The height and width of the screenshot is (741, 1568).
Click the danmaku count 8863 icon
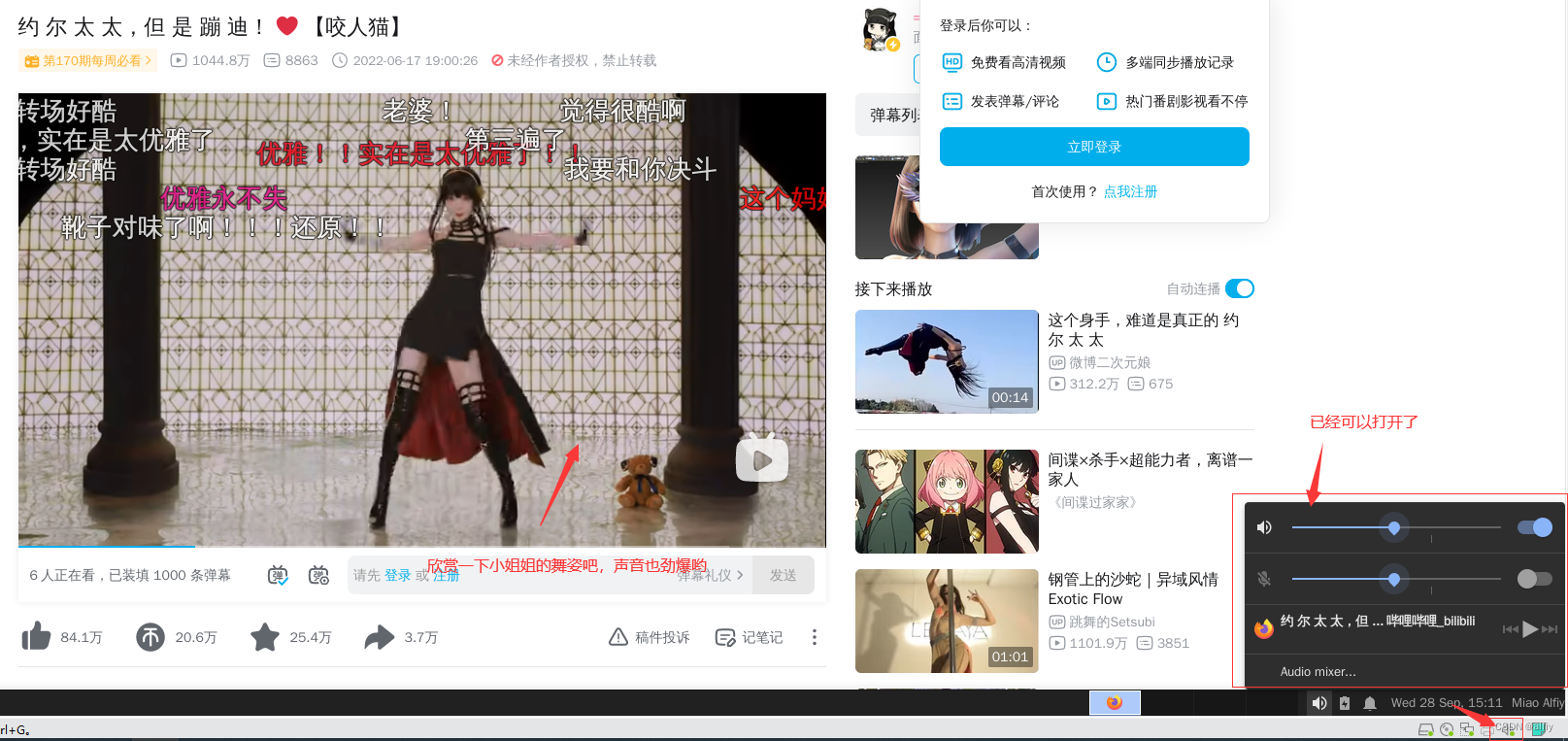coord(272,60)
